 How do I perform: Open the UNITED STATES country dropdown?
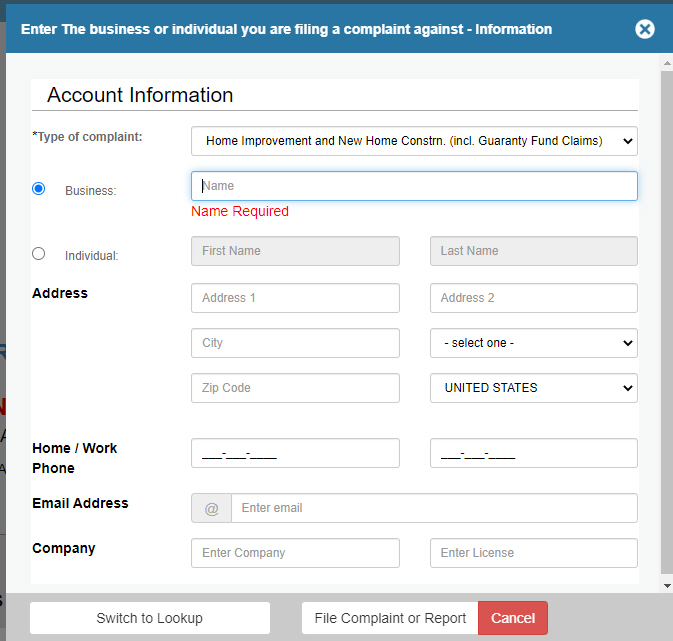pyautogui.click(x=533, y=388)
